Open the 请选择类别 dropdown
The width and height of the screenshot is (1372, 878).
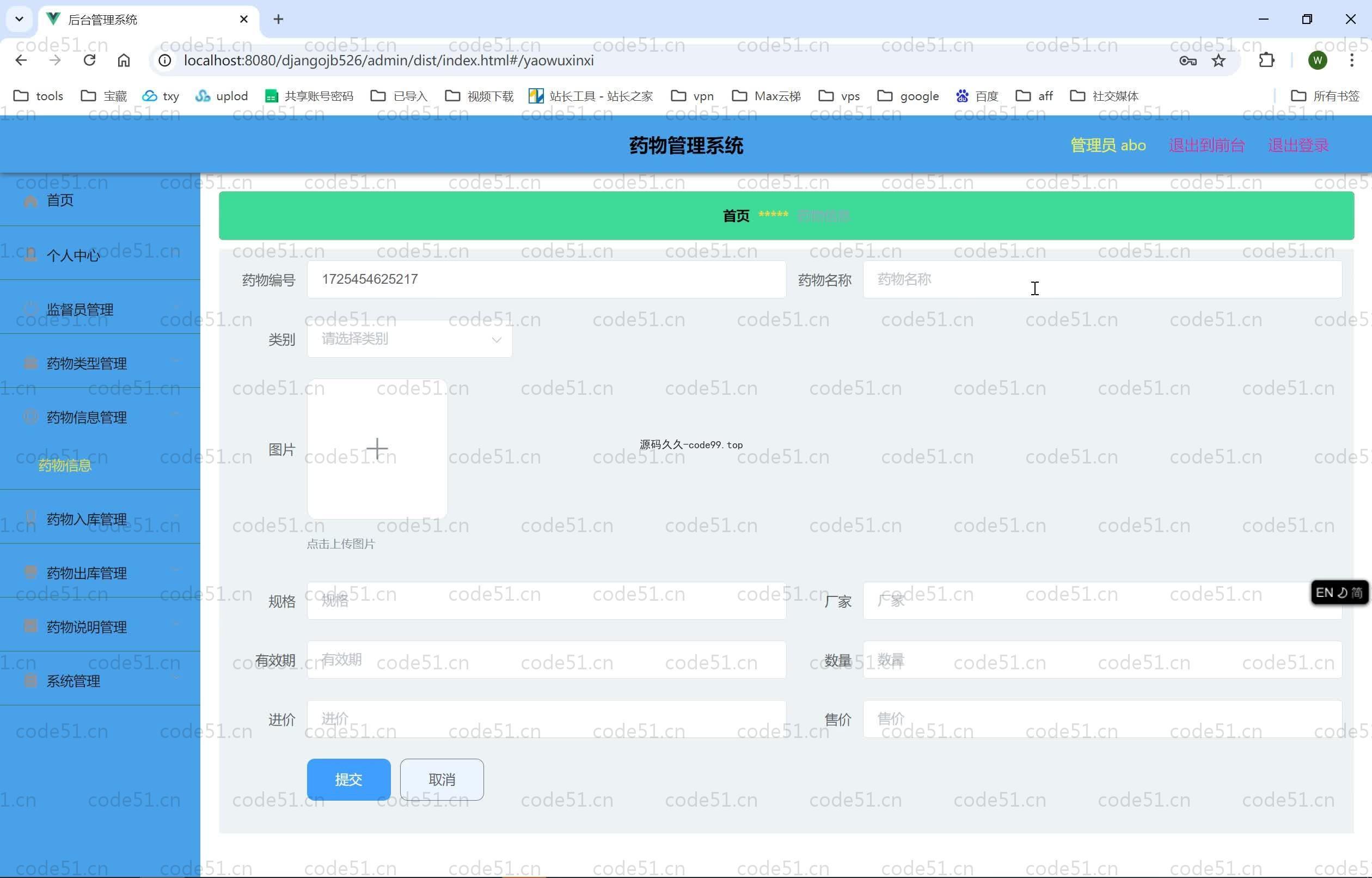point(409,339)
